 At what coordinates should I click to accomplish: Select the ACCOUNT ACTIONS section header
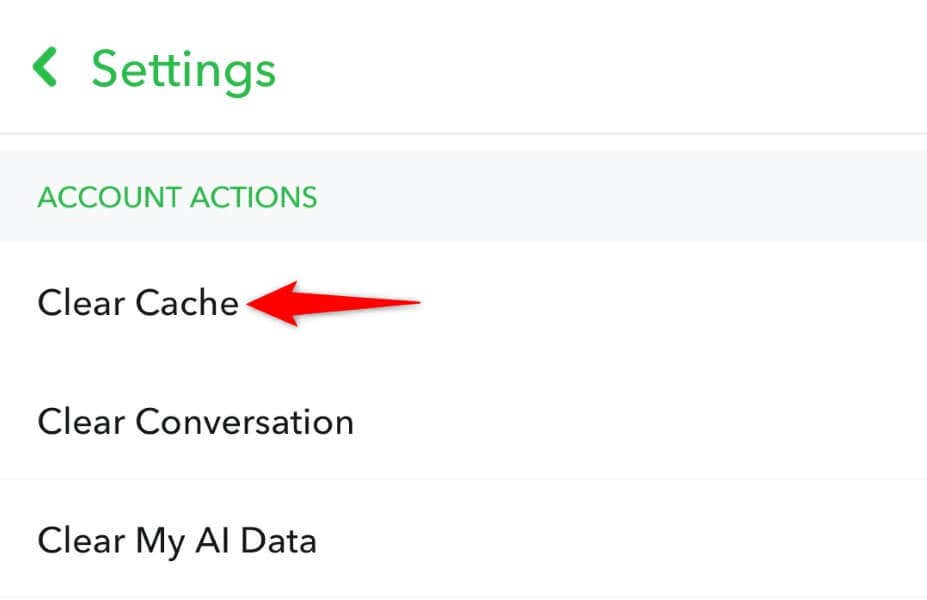coord(176,197)
